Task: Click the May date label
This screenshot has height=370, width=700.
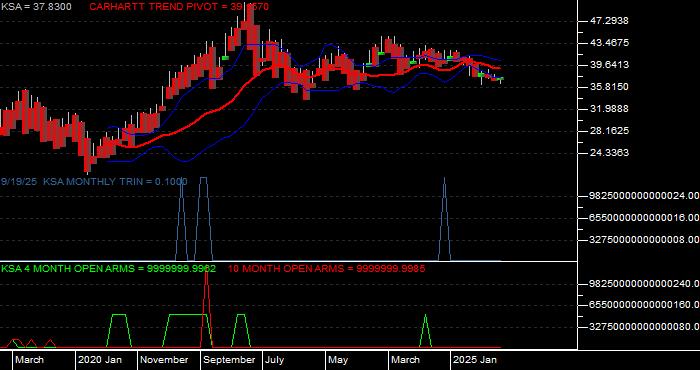Action: [x=339, y=360]
